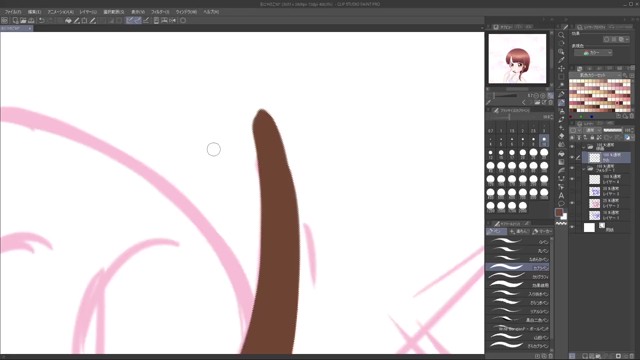The height and width of the screenshot is (360, 640).
Task: Toggle visibility of the paper layer
Action: (x=572, y=227)
